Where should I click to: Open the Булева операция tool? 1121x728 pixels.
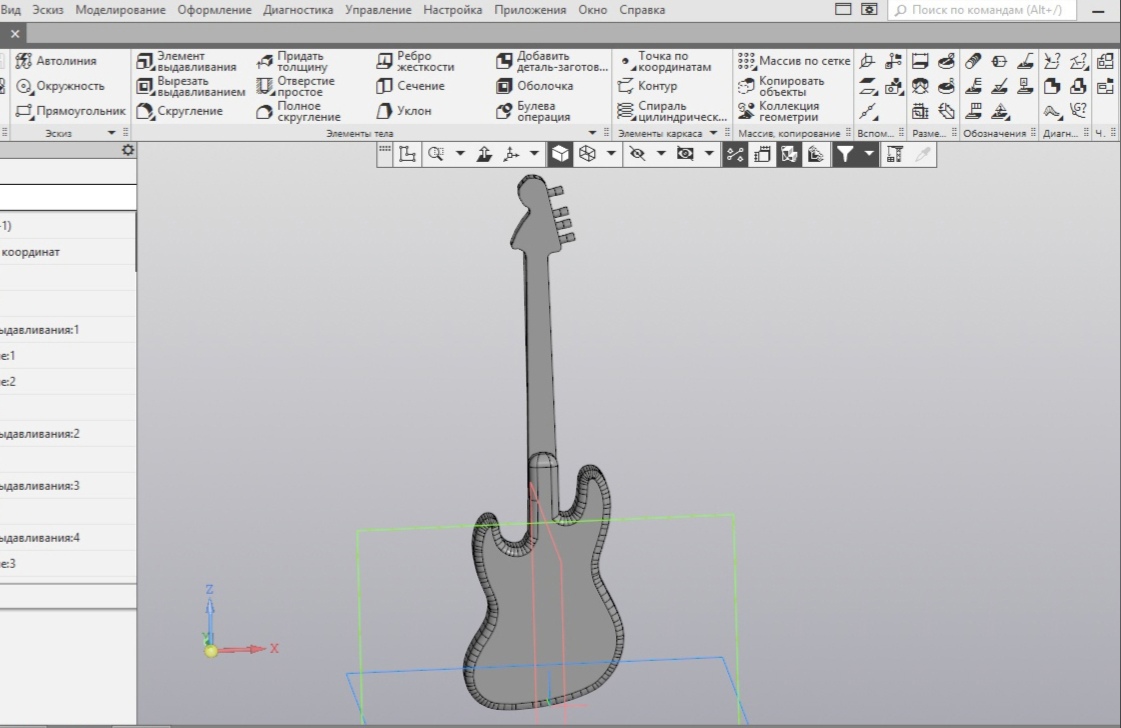point(540,111)
